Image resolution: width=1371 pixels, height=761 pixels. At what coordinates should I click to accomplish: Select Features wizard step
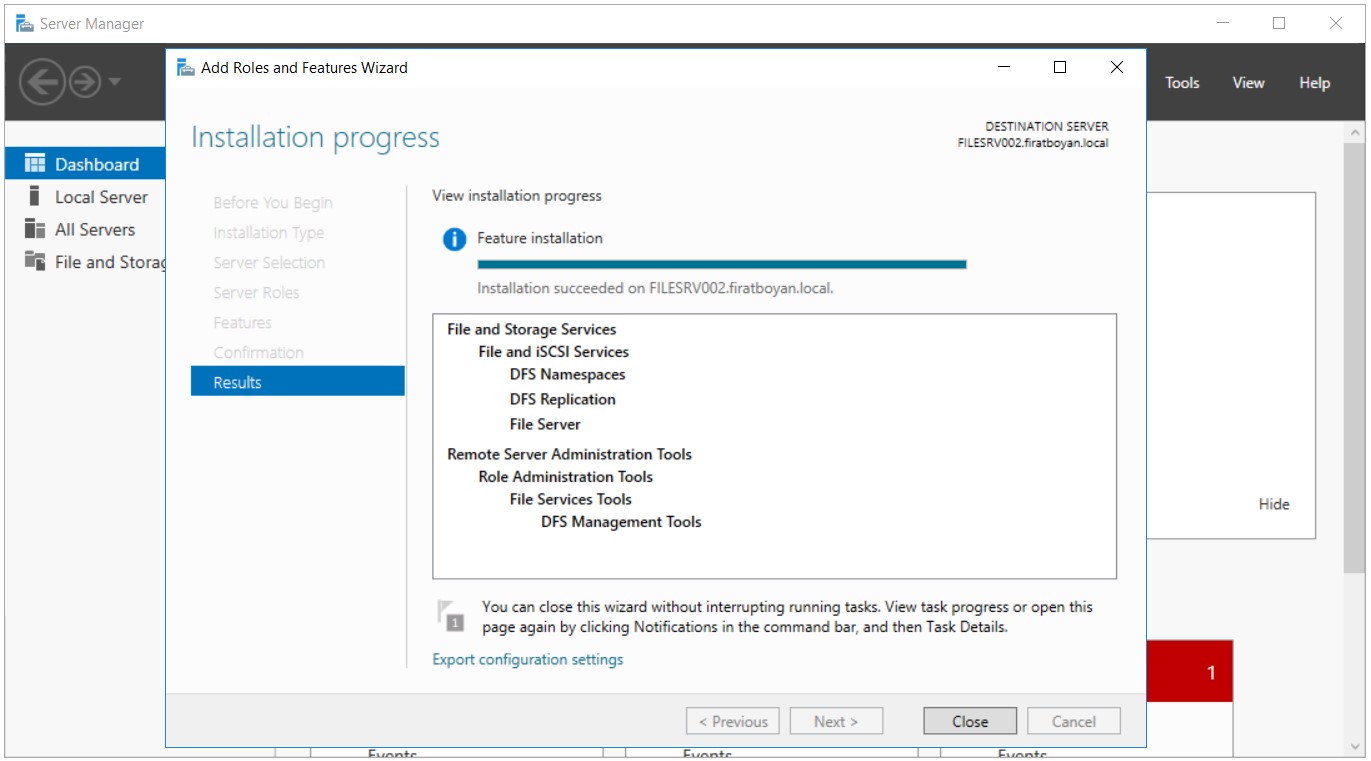242,323
